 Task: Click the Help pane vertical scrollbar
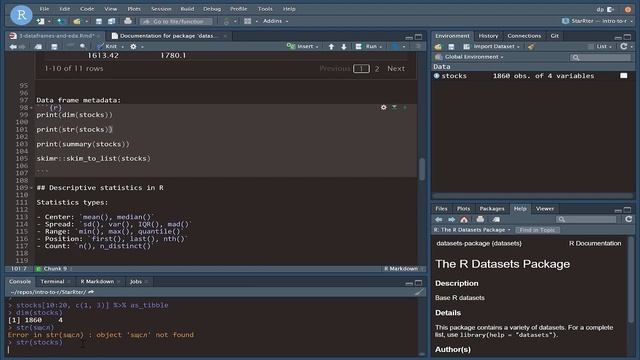631,280
